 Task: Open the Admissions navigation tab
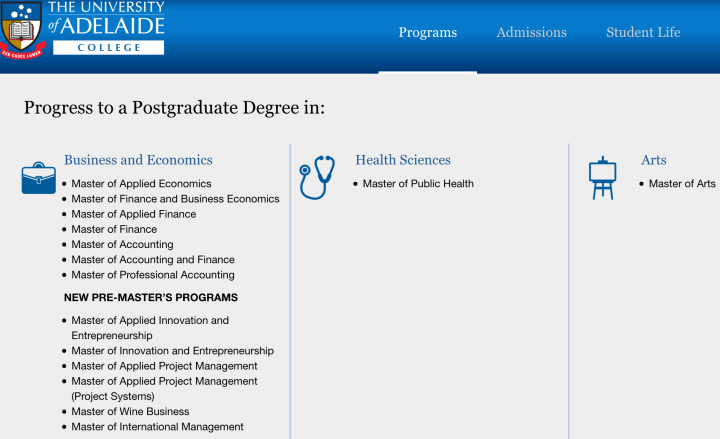tap(531, 32)
